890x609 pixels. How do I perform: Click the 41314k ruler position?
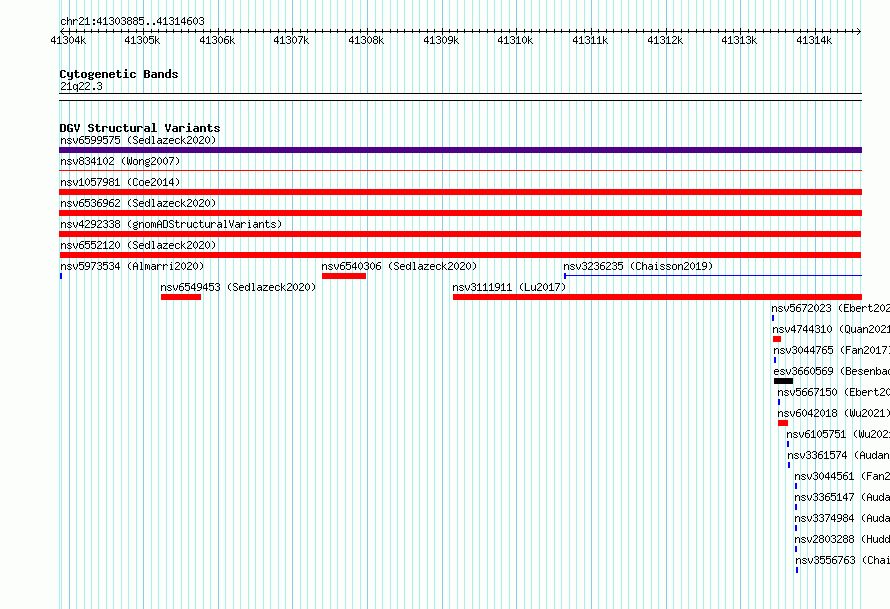point(814,40)
